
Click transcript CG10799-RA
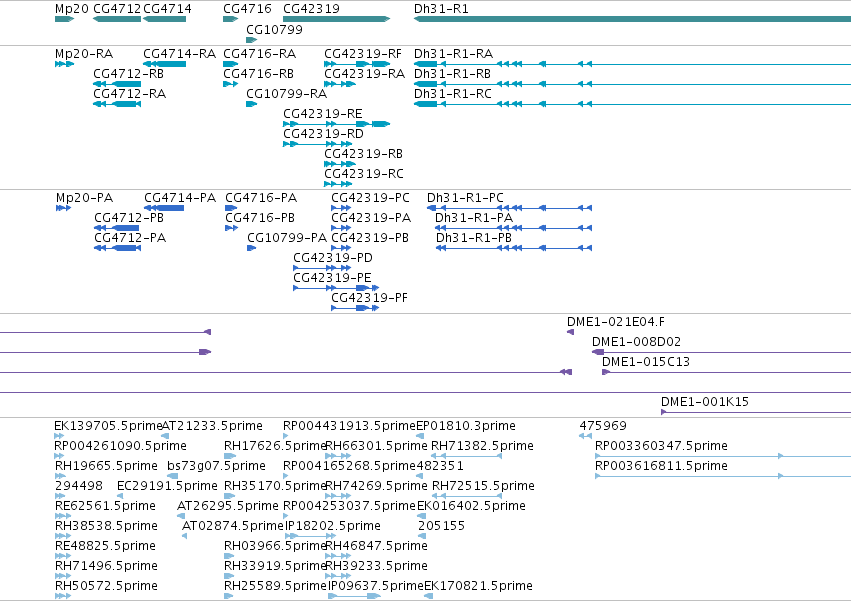point(287,94)
